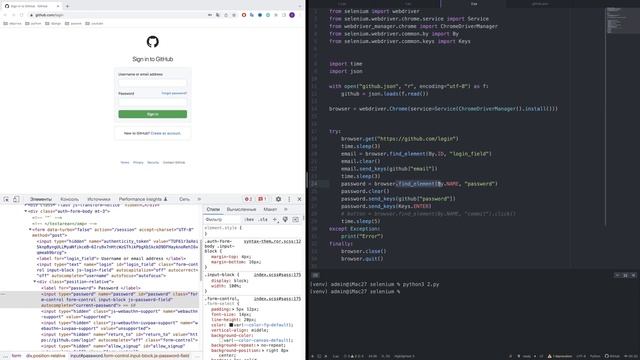Close the Sign in to GitHub tab

(58, 6)
